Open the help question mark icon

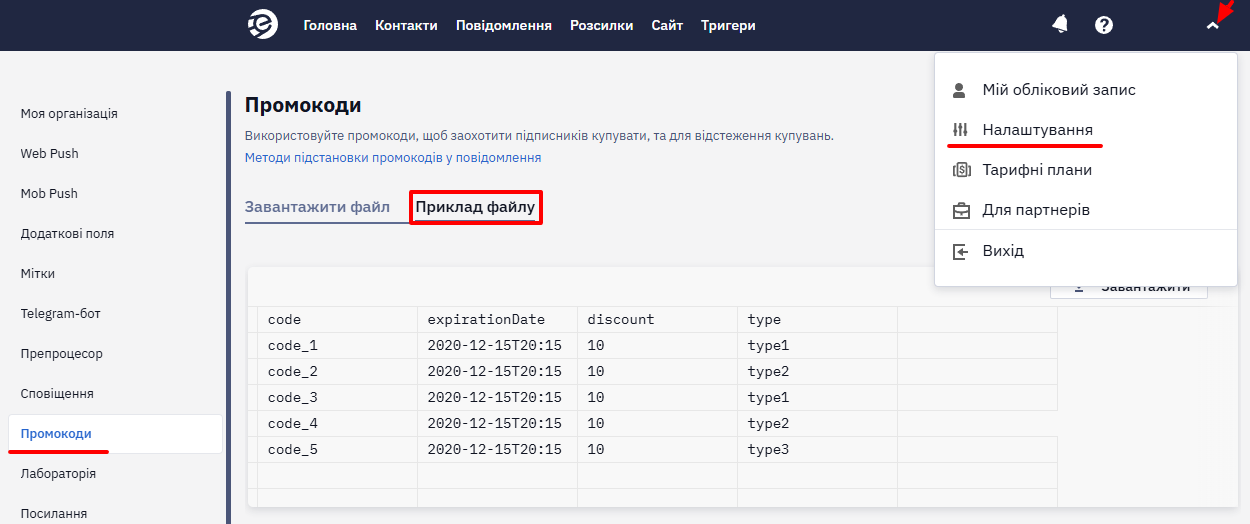[x=1104, y=25]
